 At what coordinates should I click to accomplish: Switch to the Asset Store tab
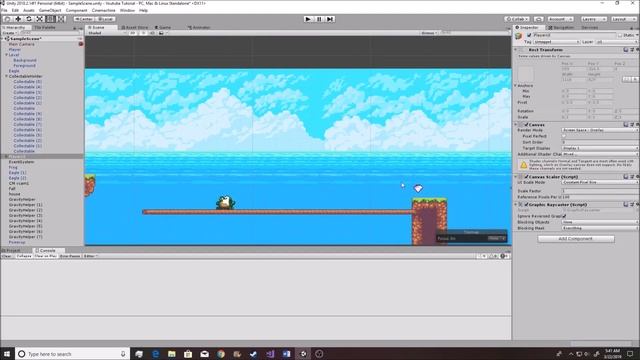pos(135,27)
